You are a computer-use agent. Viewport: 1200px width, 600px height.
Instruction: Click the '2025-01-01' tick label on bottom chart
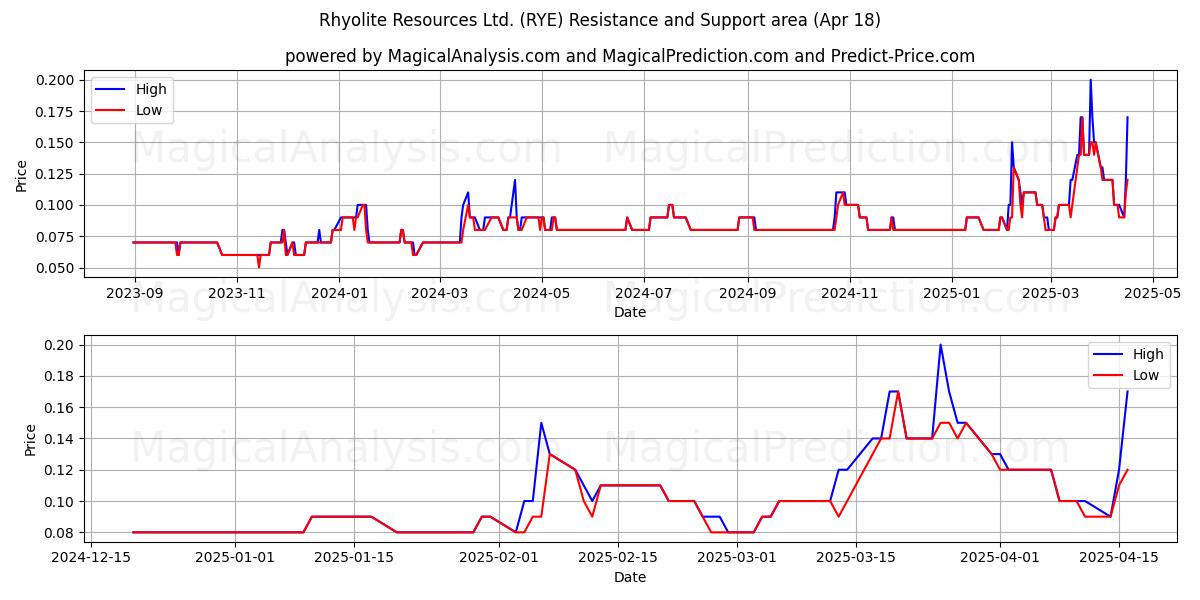coord(236,558)
